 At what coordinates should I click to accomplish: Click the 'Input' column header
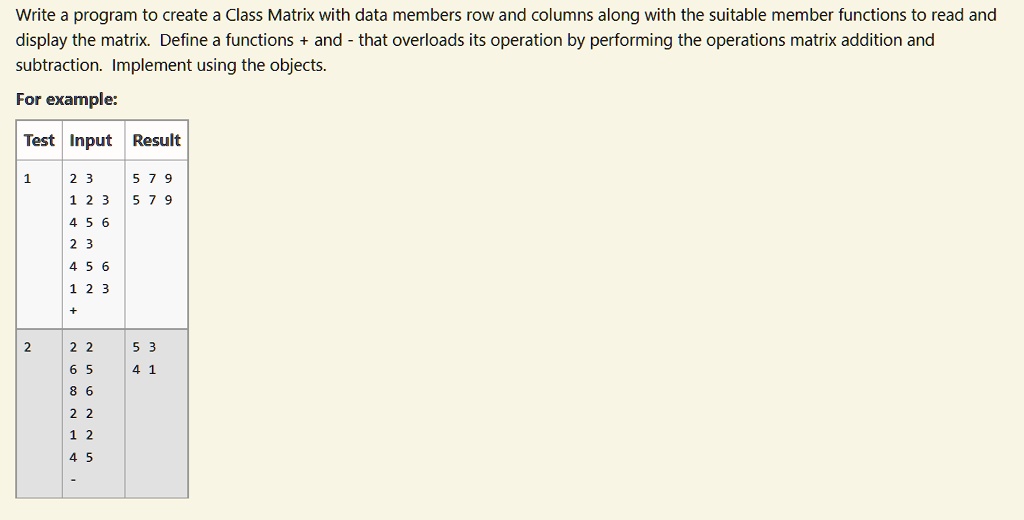click(x=91, y=141)
